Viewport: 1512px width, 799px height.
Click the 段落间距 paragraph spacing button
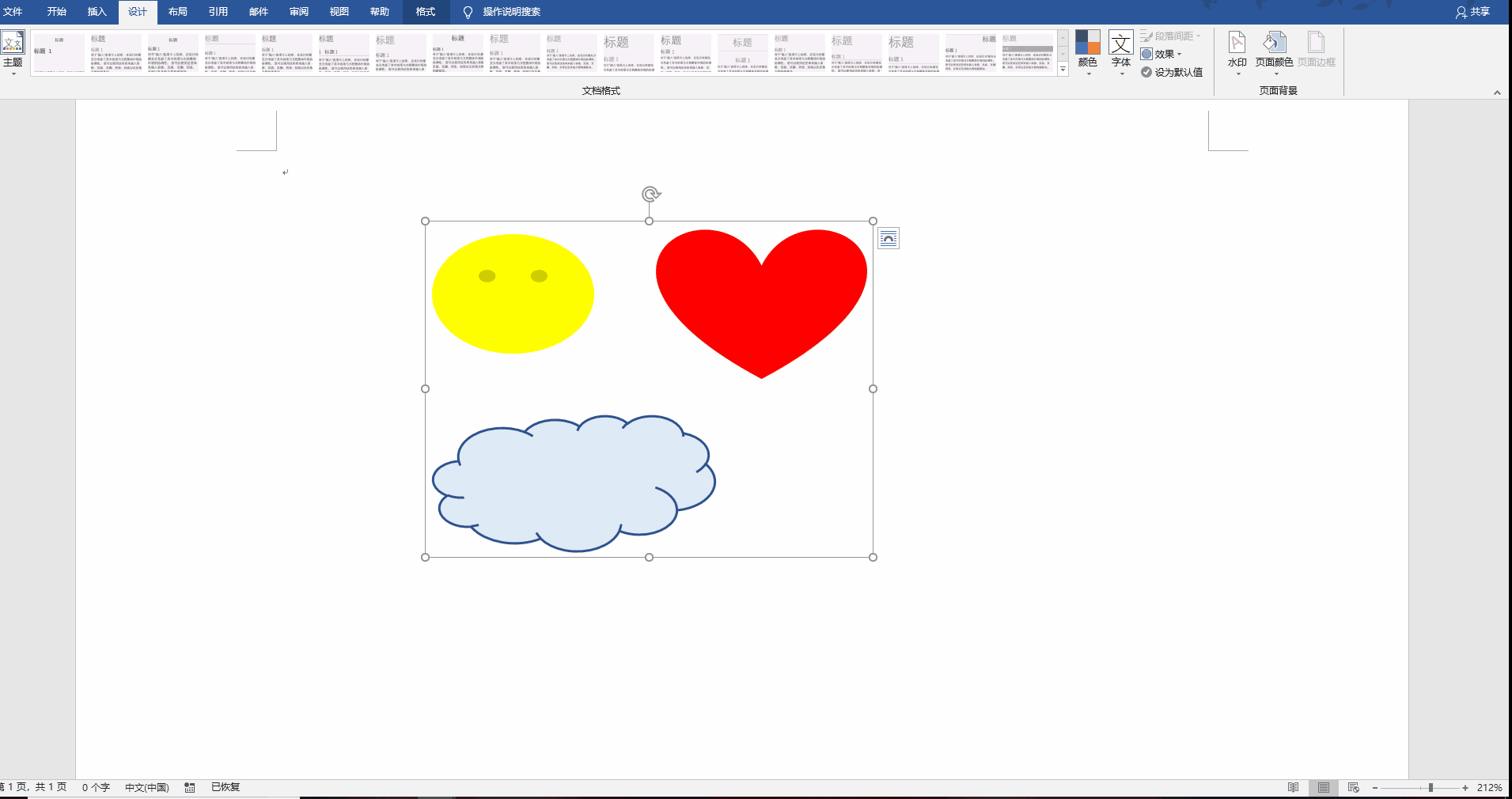tap(1170, 36)
